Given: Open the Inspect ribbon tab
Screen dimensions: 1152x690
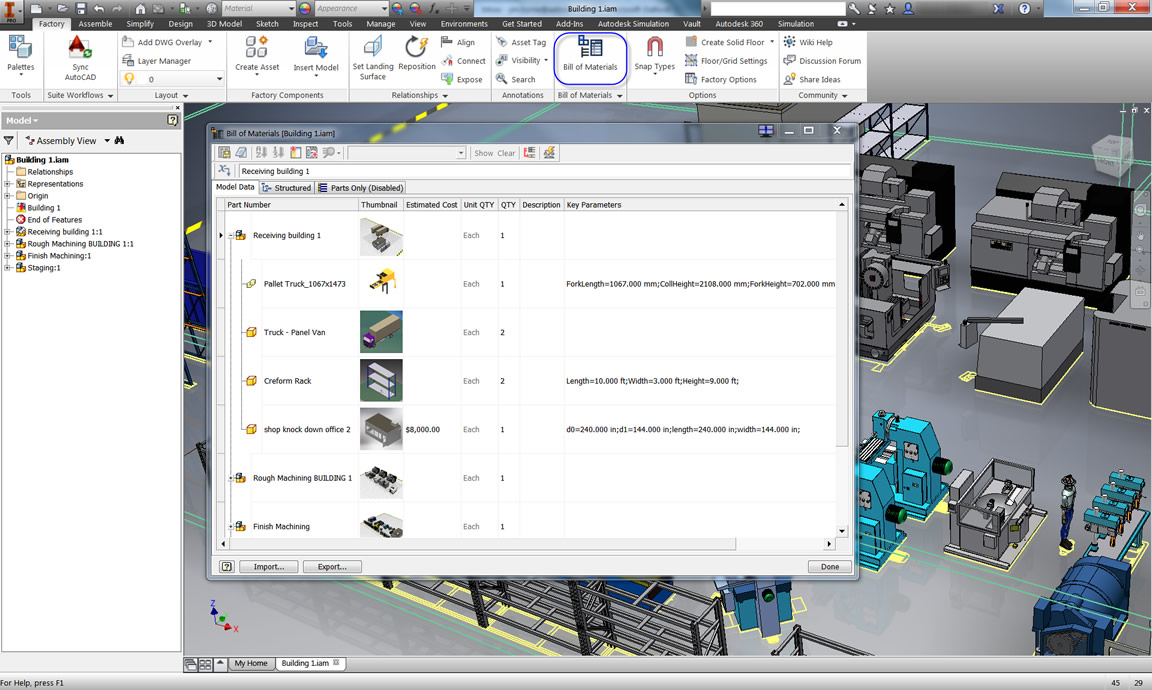Looking at the screenshot, I should (x=306, y=24).
